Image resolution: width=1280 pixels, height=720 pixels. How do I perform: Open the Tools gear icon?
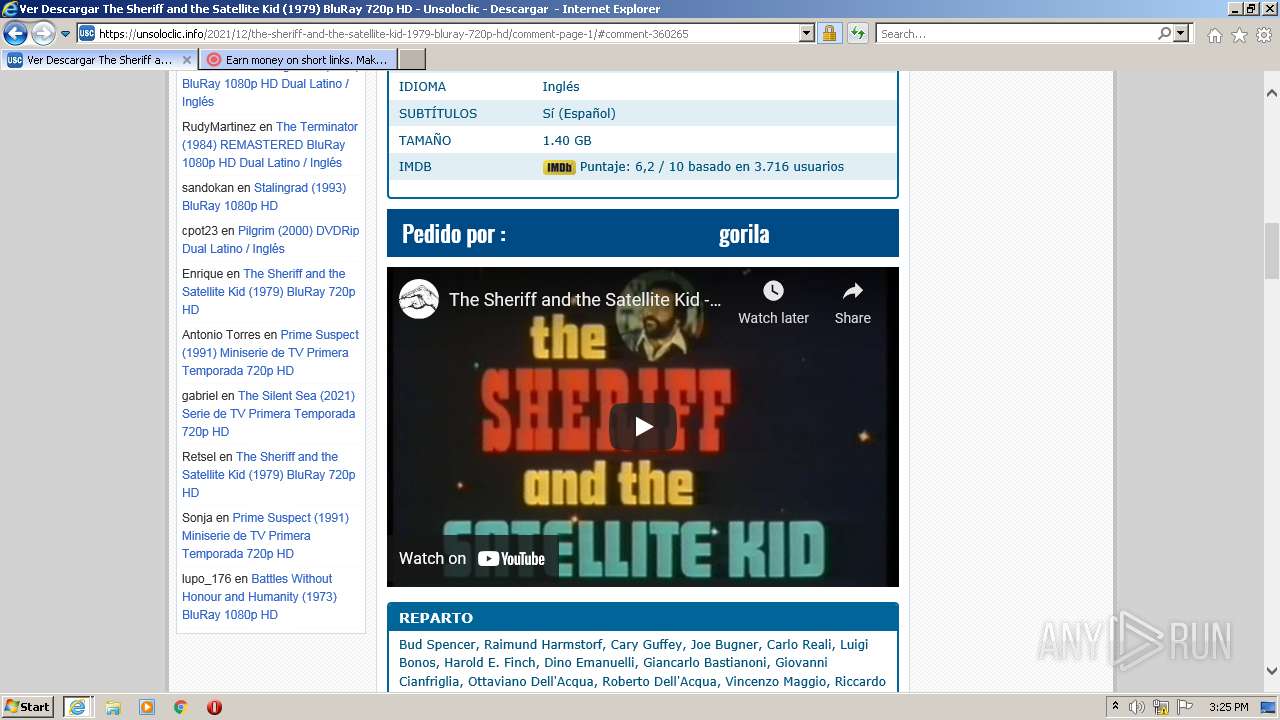1264,35
